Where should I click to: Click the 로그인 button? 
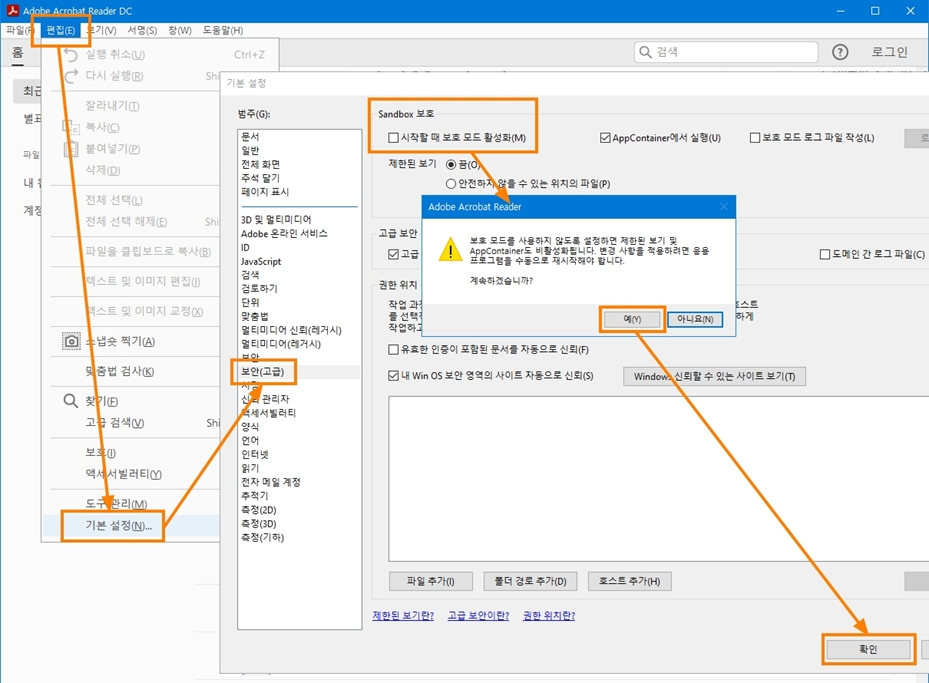(x=889, y=52)
